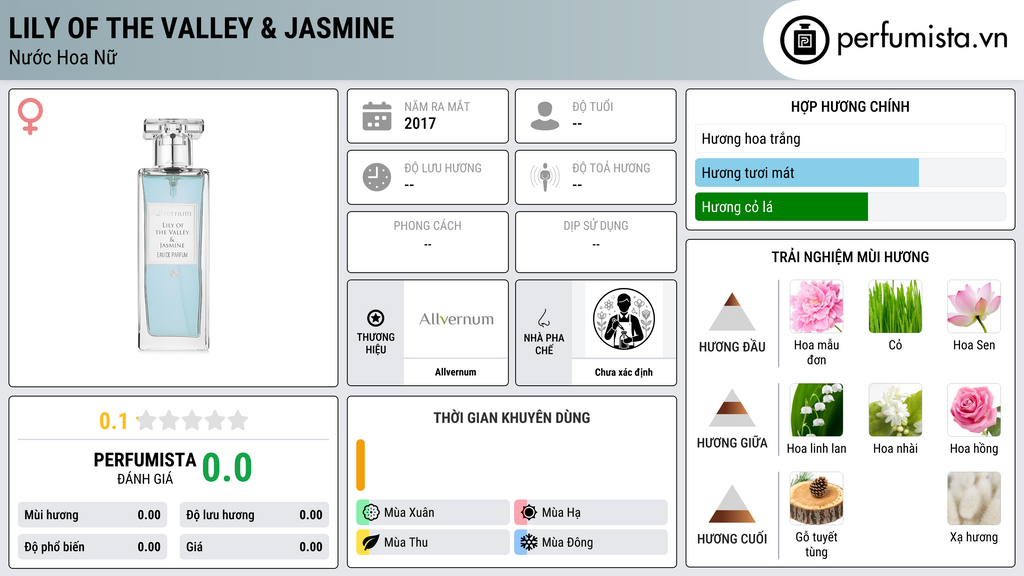The height and width of the screenshot is (576, 1024).
Task: Click the Mùa Xuân flower icon
Action: 371,512
